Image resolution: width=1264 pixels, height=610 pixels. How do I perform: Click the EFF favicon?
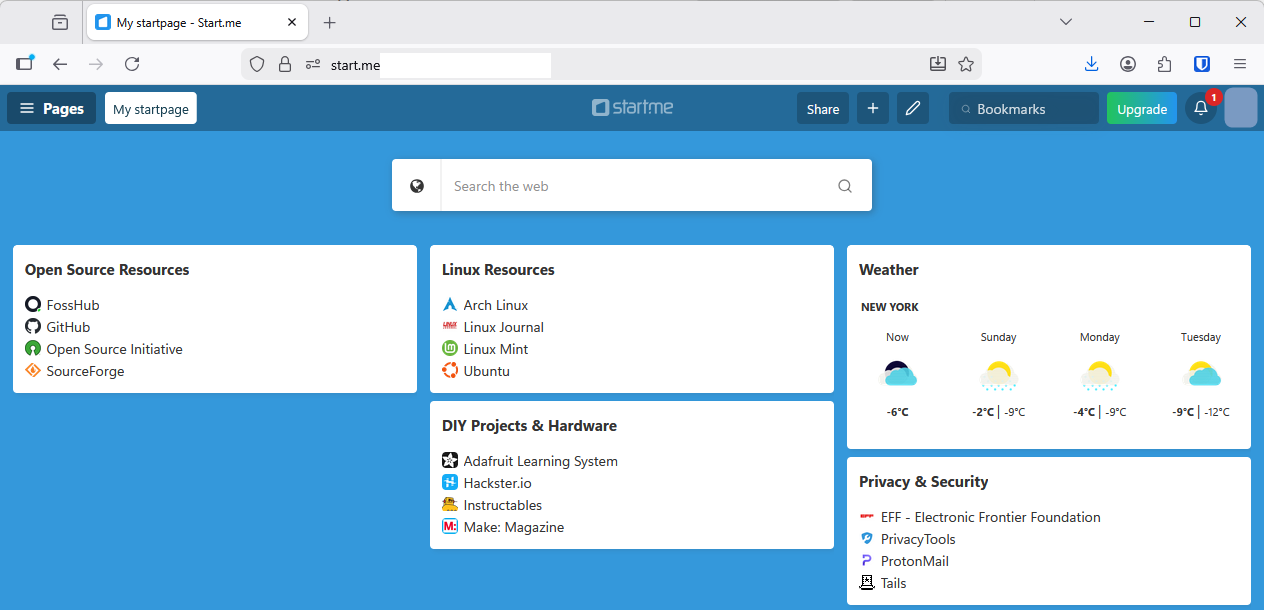(867, 517)
